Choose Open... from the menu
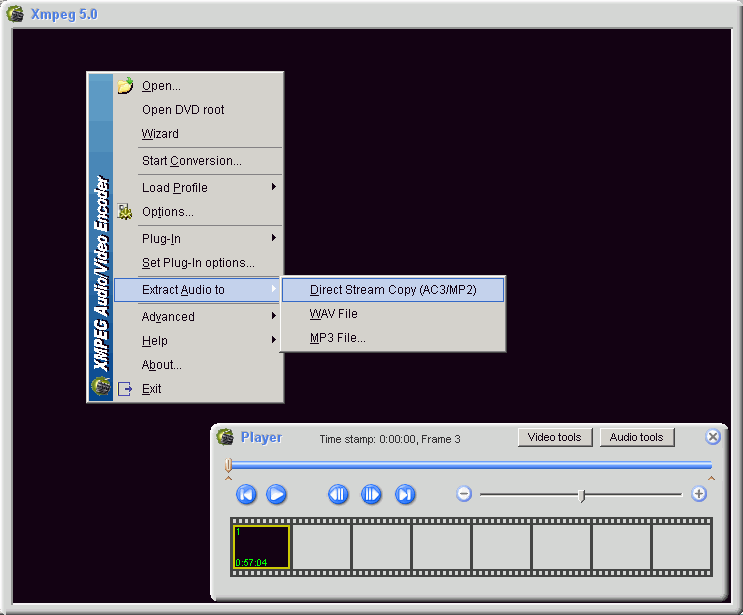Image resolution: width=743 pixels, height=615 pixels. pos(199,86)
